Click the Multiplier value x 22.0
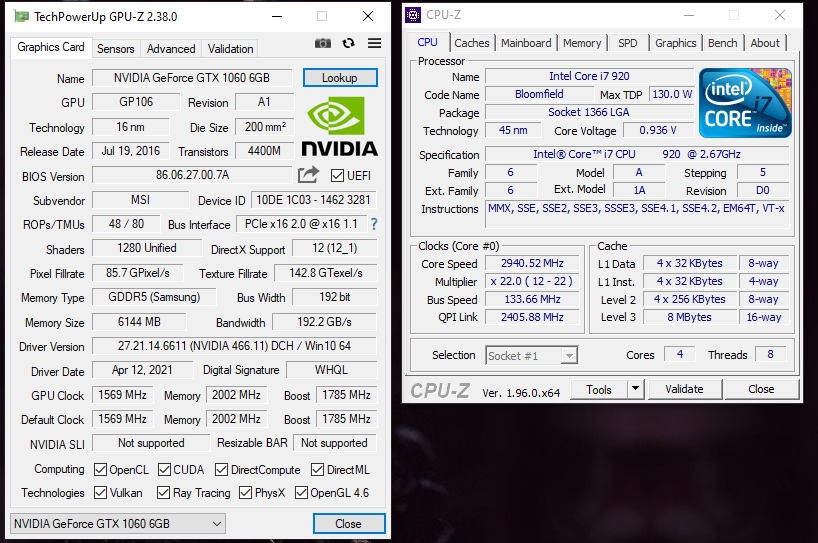 532,281
